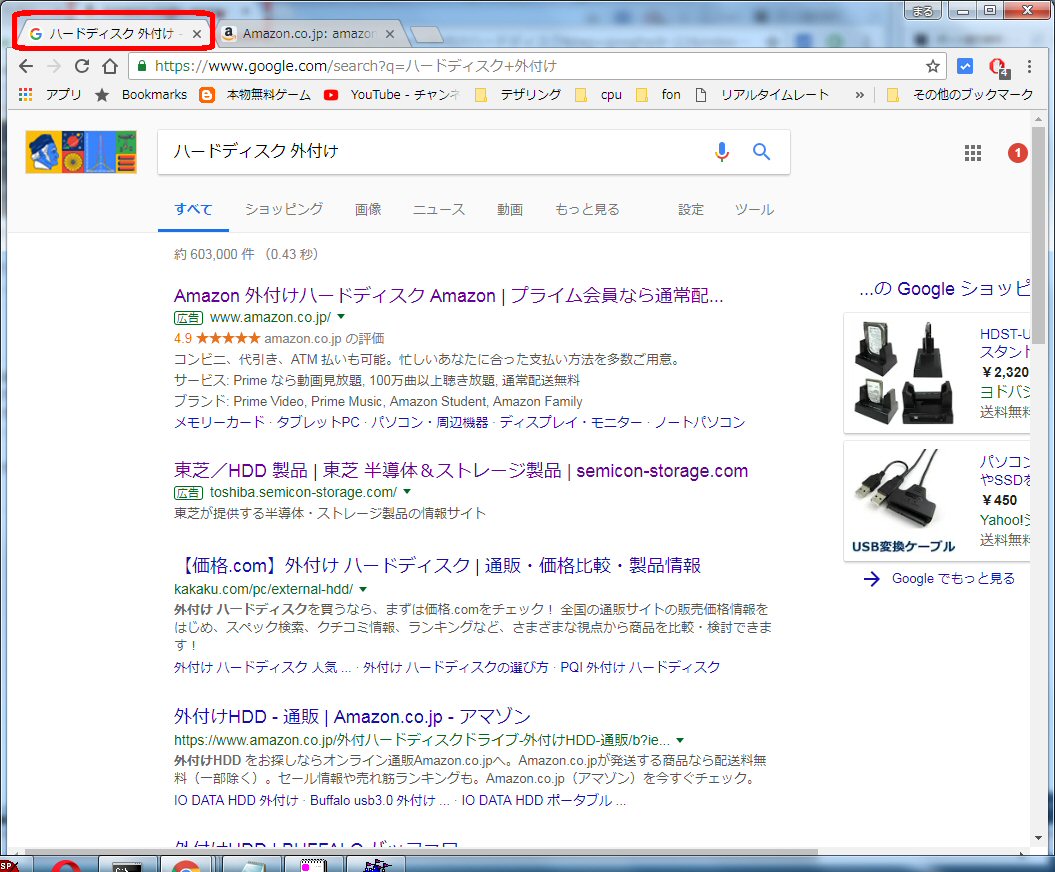Click the browser forward arrow
The image size is (1055, 872).
(x=54, y=66)
